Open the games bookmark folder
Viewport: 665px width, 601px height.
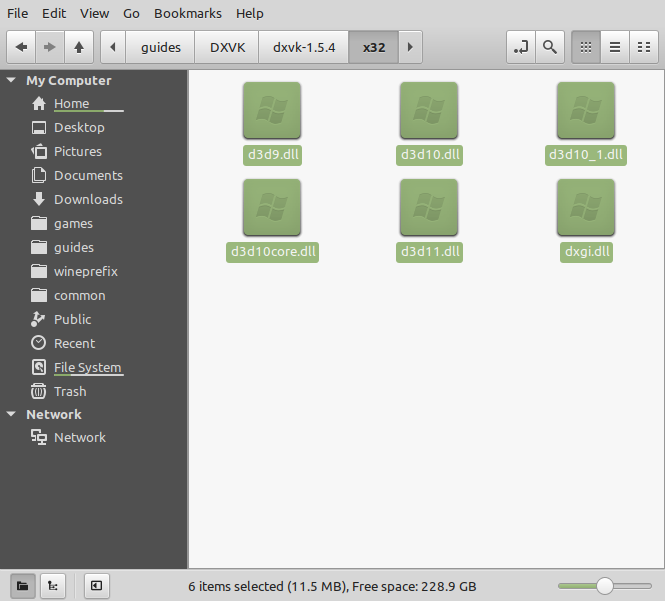tap(73, 224)
